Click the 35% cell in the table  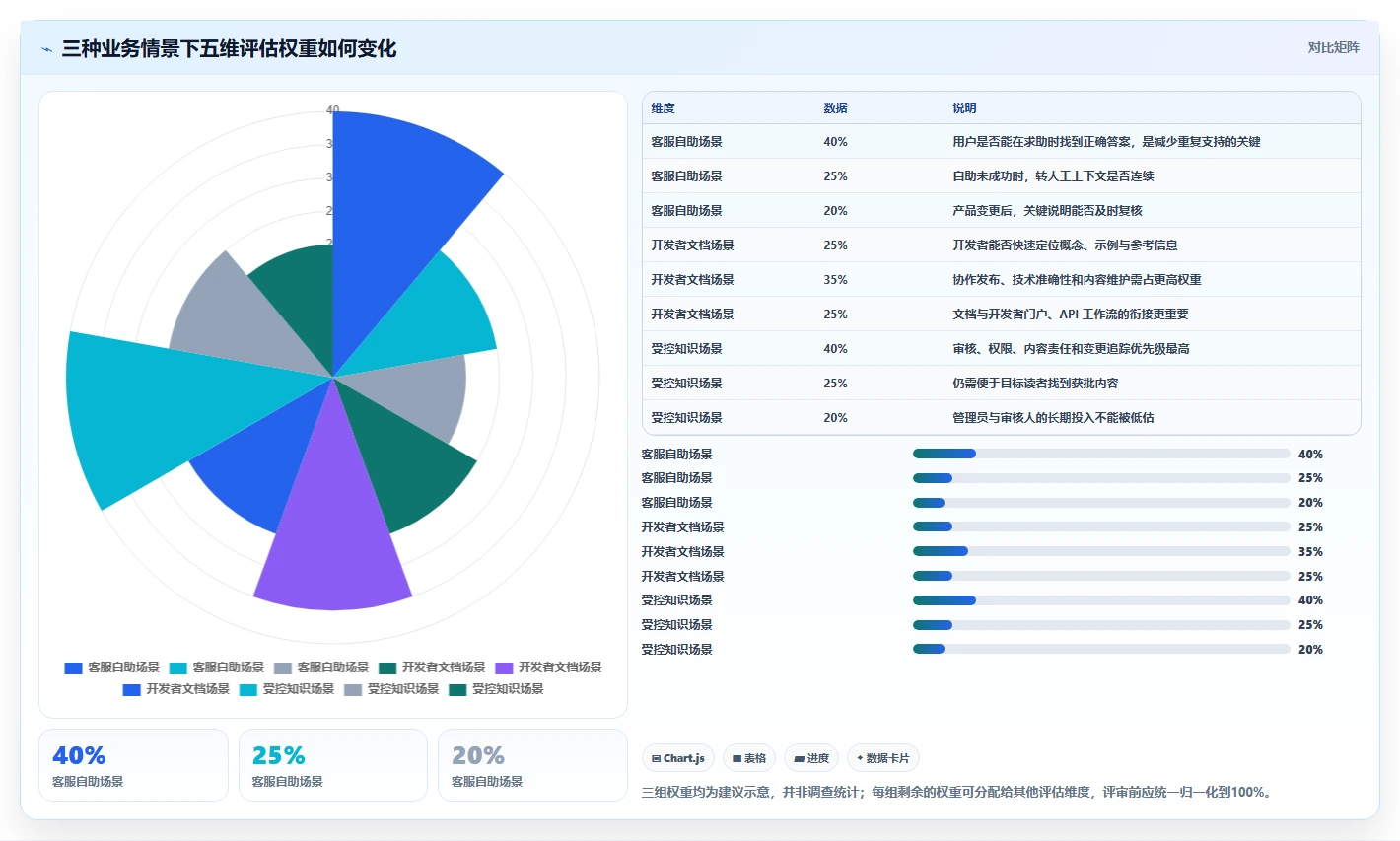point(835,280)
